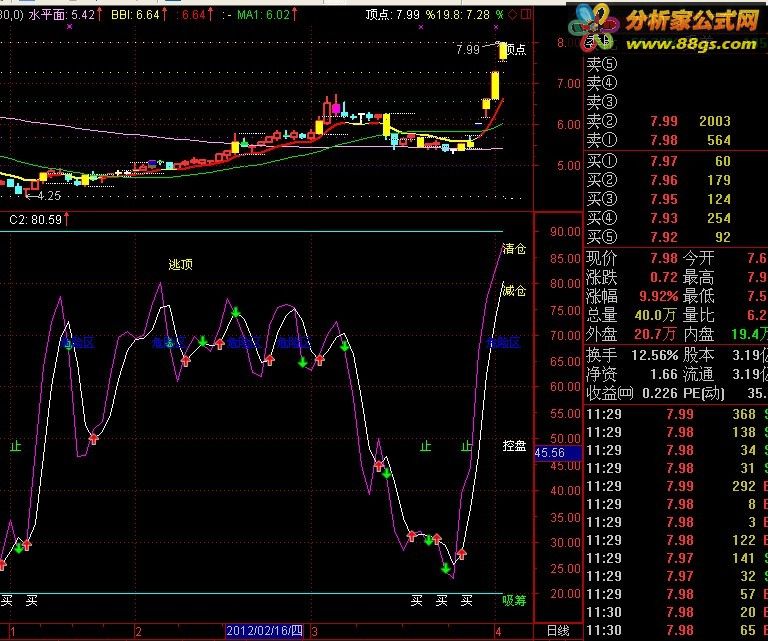Screen dimensions: 768x641
Task: Click the 买⑤ price 7.92
Action: pyautogui.click(x=664, y=237)
